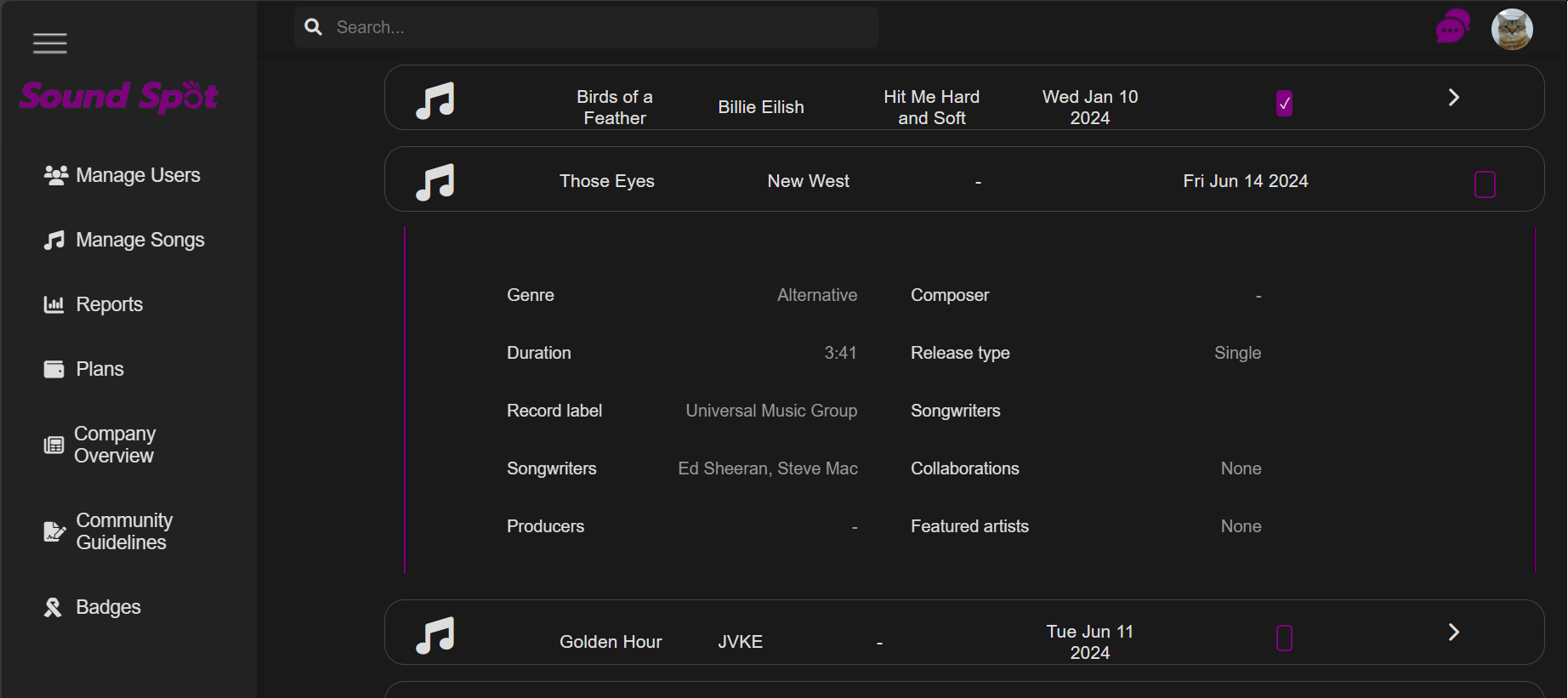Click the Sound Spot logo
The image size is (1568, 698).
(x=119, y=97)
